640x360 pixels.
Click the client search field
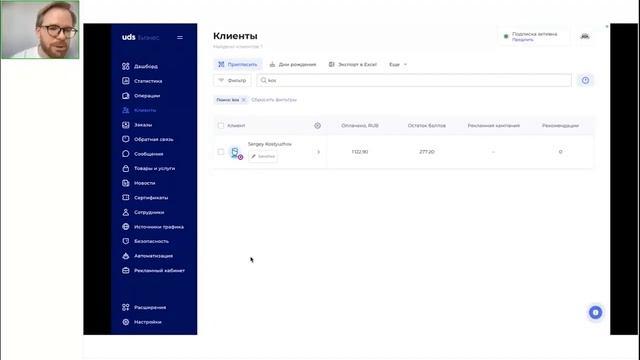[414, 80]
